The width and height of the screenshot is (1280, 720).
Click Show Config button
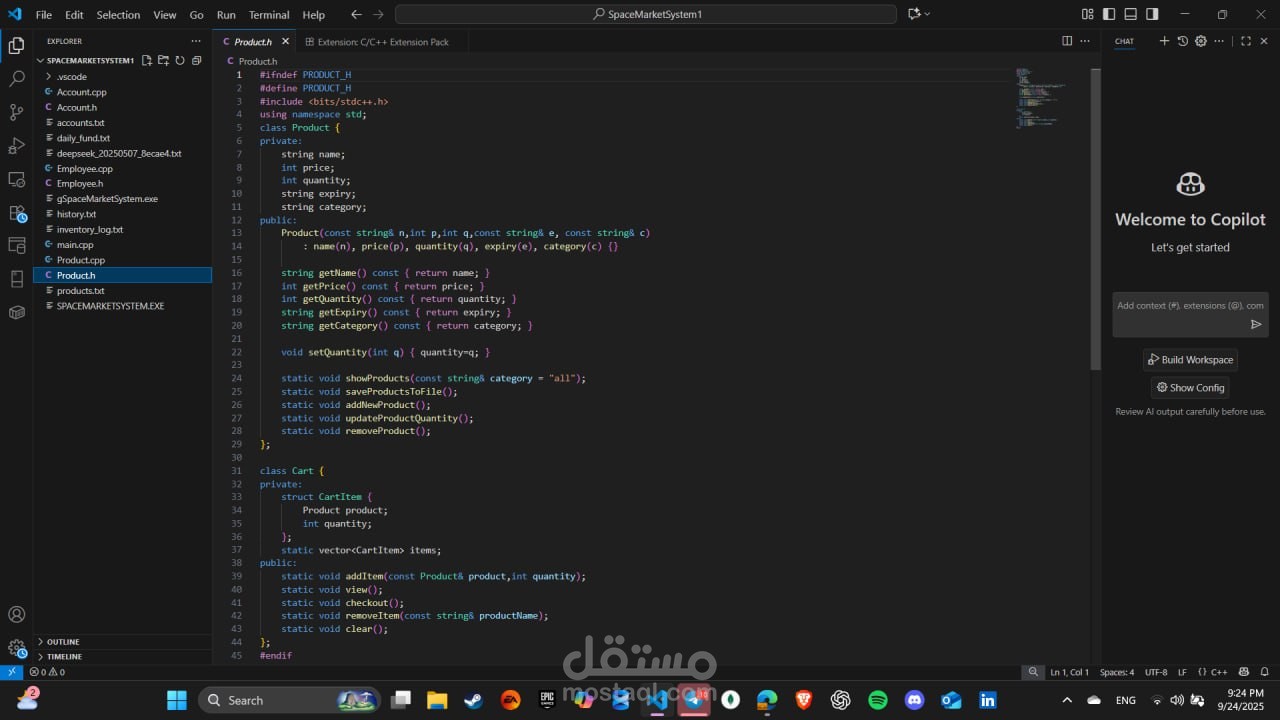point(1190,387)
